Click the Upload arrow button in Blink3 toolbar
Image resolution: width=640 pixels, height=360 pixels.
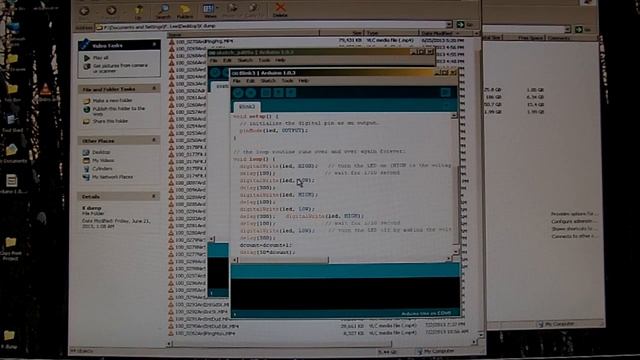tap(251, 93)
